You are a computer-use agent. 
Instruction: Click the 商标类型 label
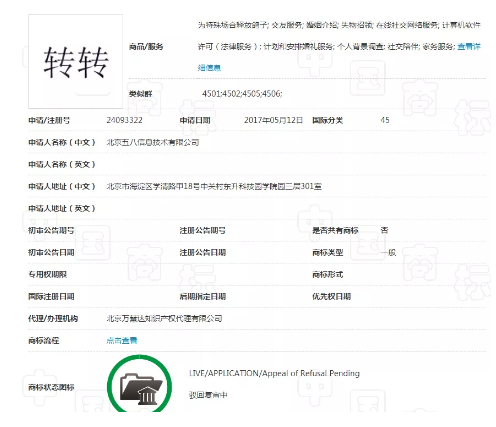(x=327, y=252)
